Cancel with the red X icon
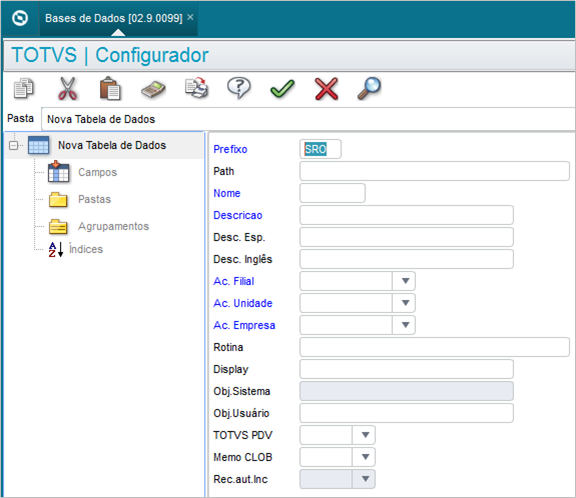The height and width of the screenshot is (498, 576). [326, 89]
